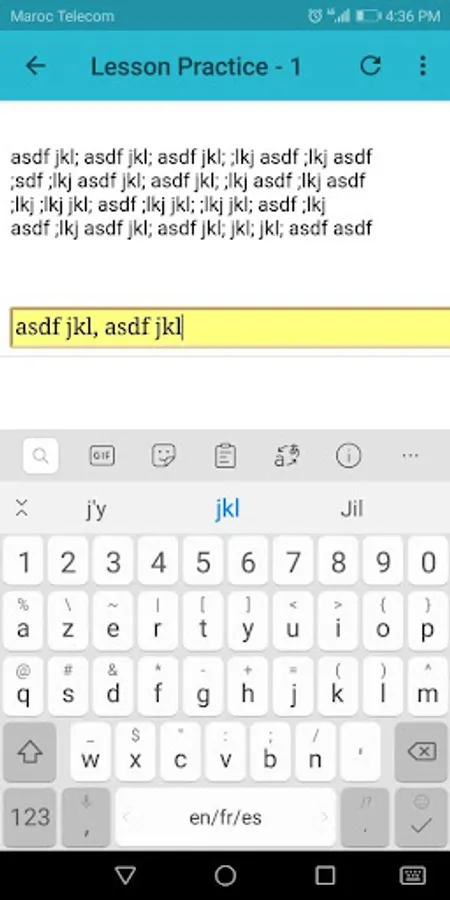Tap the en/fr/es space bar
The height and width of the screenshot is (900, 450).
[x=225, y=817]
